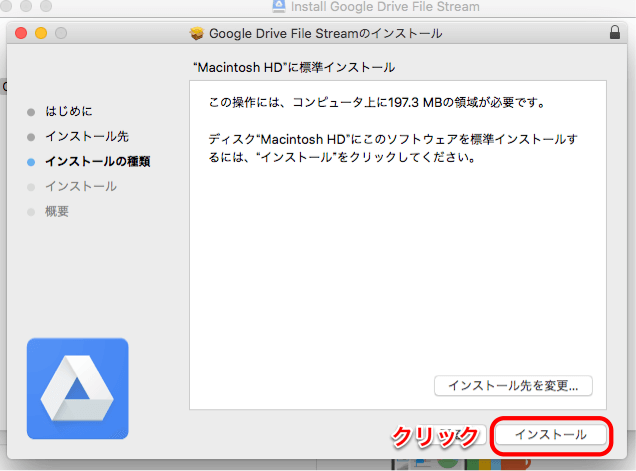636x471 pixels.
Task: Click the blue bullet beside インストールの種類
Action: tap(31, 162)
